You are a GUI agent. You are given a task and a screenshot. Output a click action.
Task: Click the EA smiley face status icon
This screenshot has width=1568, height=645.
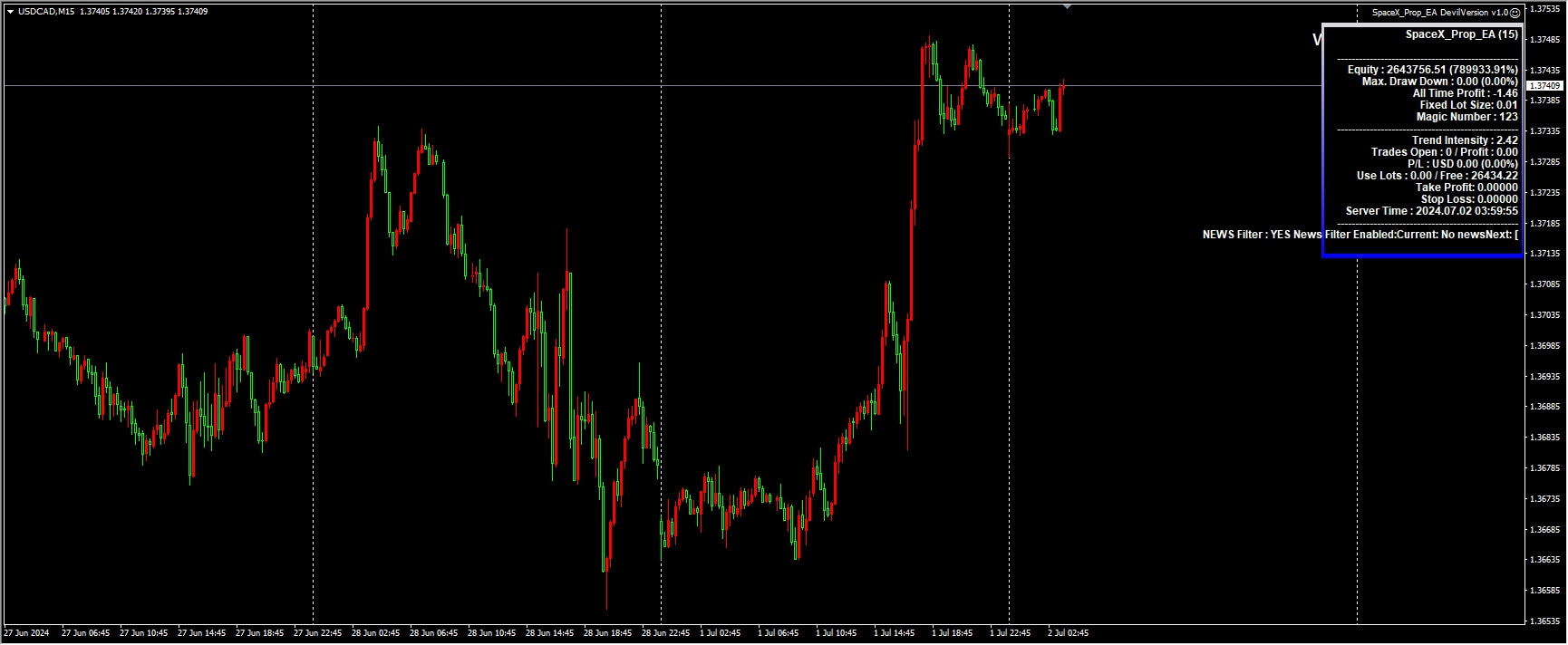1515,13
